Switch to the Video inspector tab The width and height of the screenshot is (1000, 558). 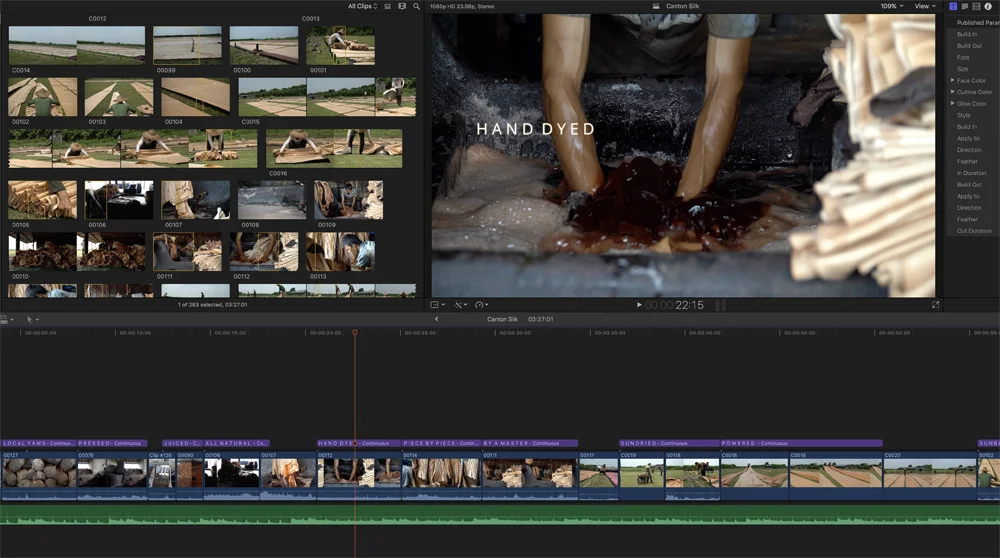click(976, 6)
